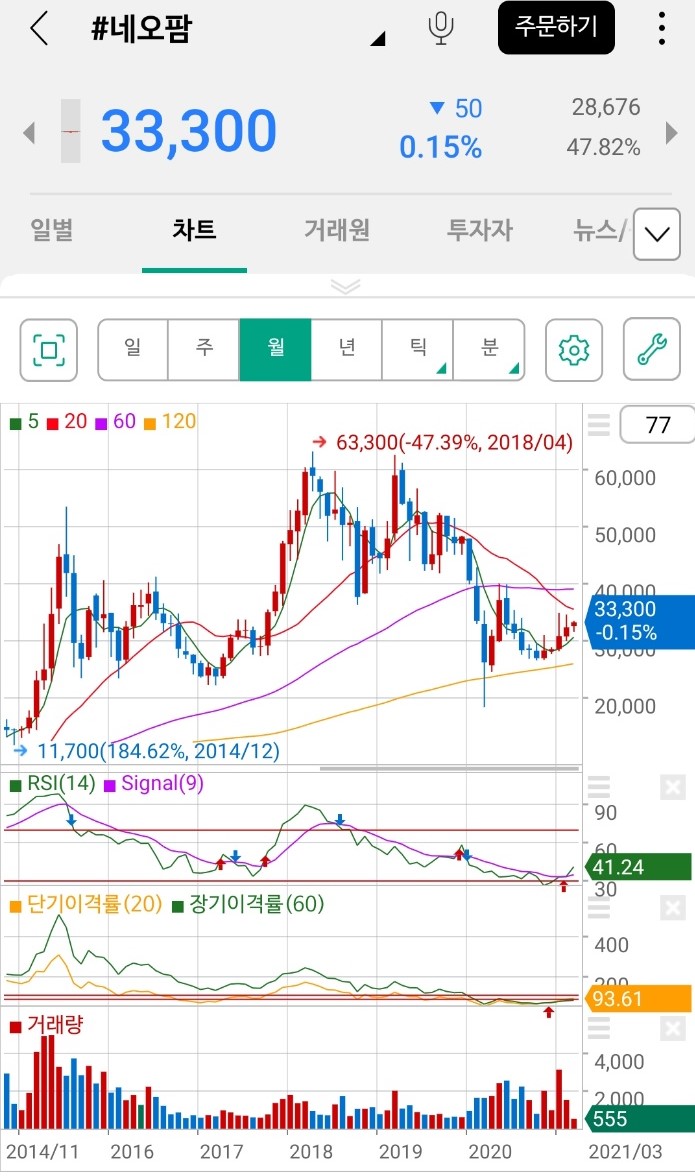Viewport: 695px width, 1176px height.
Task: Select the 일 daily period
Action: click(133, 350)
